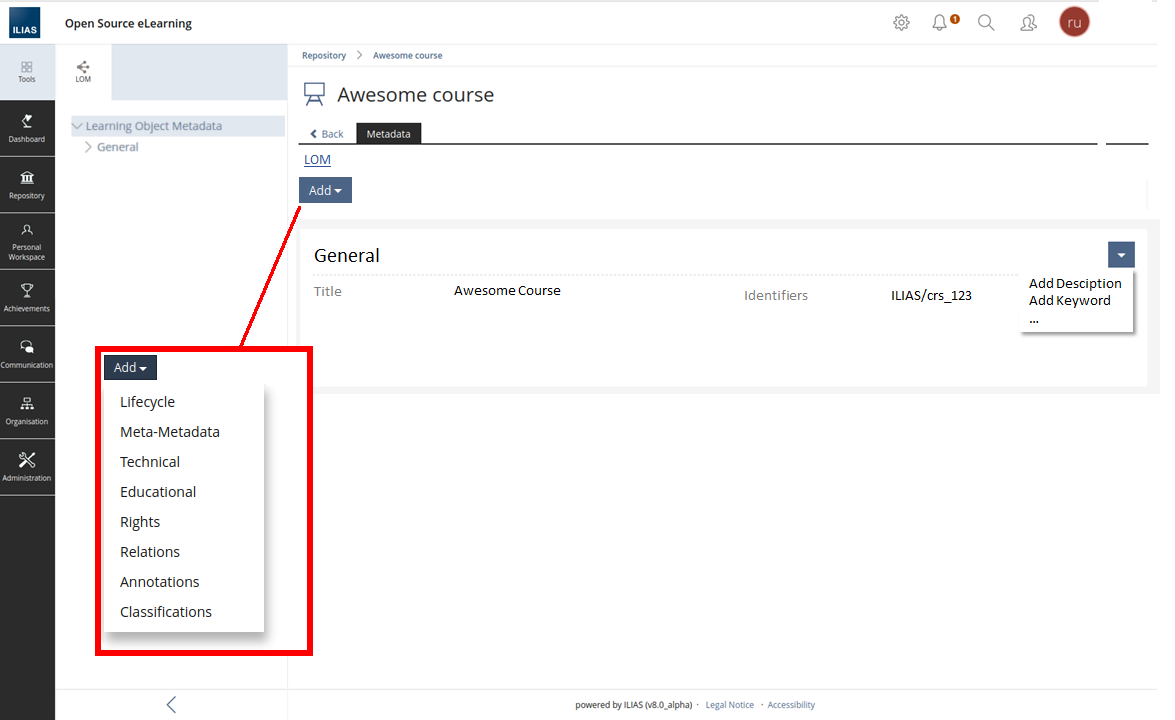1175x720 pixels.
Task: Open the Repository menu
Action: coord(27,185)
